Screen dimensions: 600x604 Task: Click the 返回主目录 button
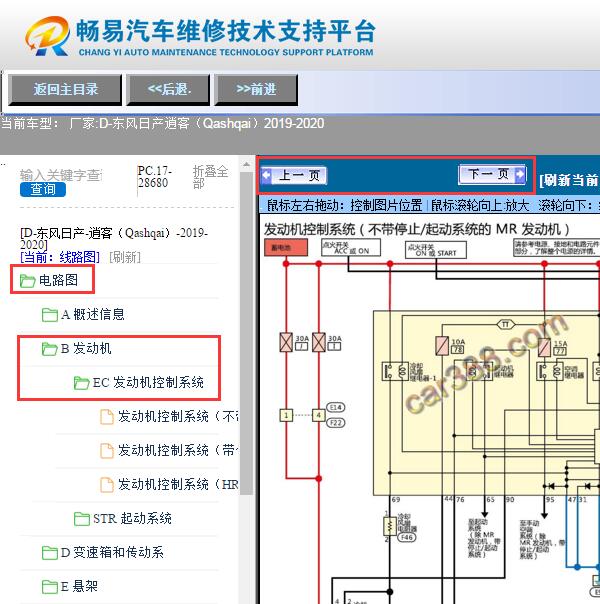click(x=65, y=89)
